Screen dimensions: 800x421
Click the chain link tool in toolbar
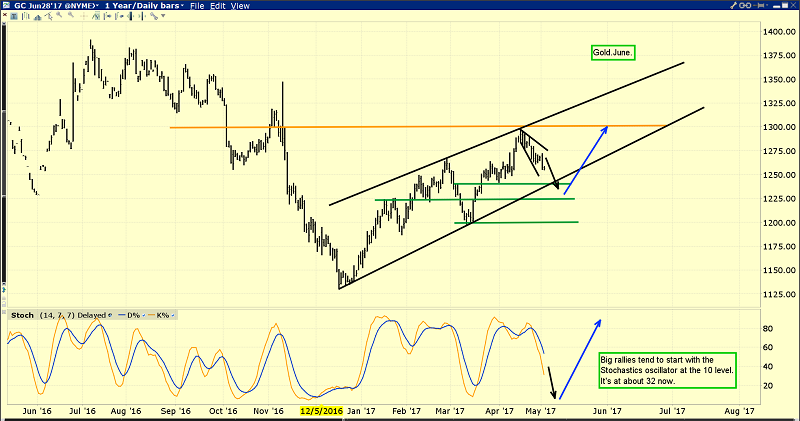tap(154, 16)
